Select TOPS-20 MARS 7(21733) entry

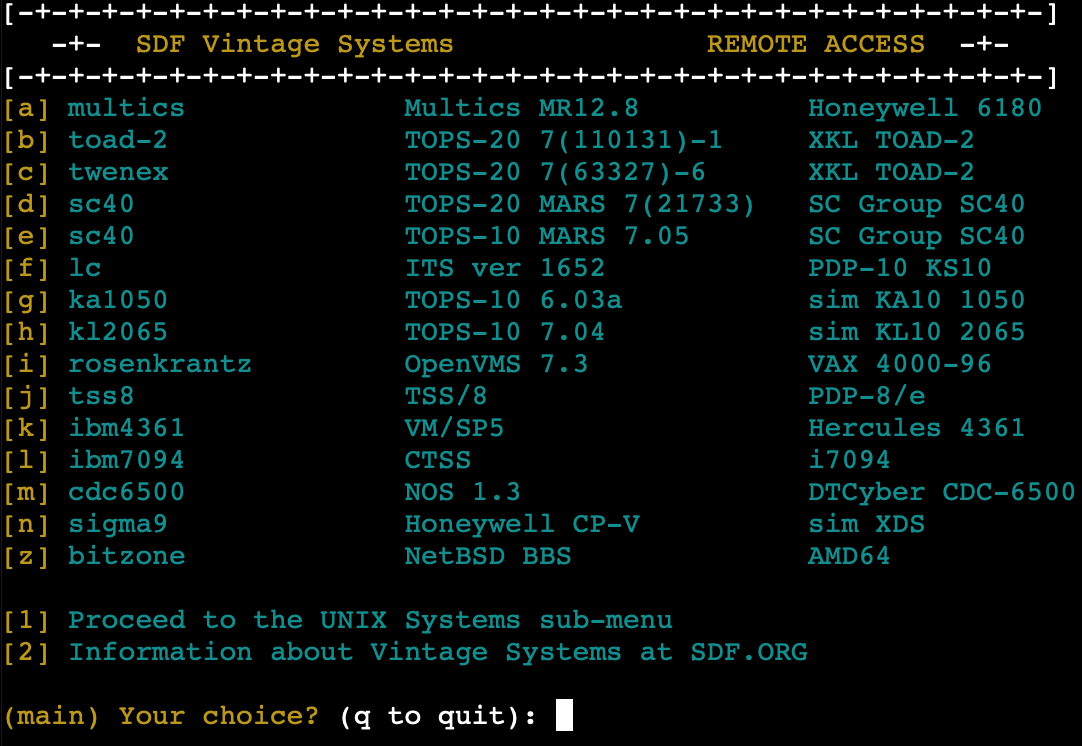tap(579, 204)
